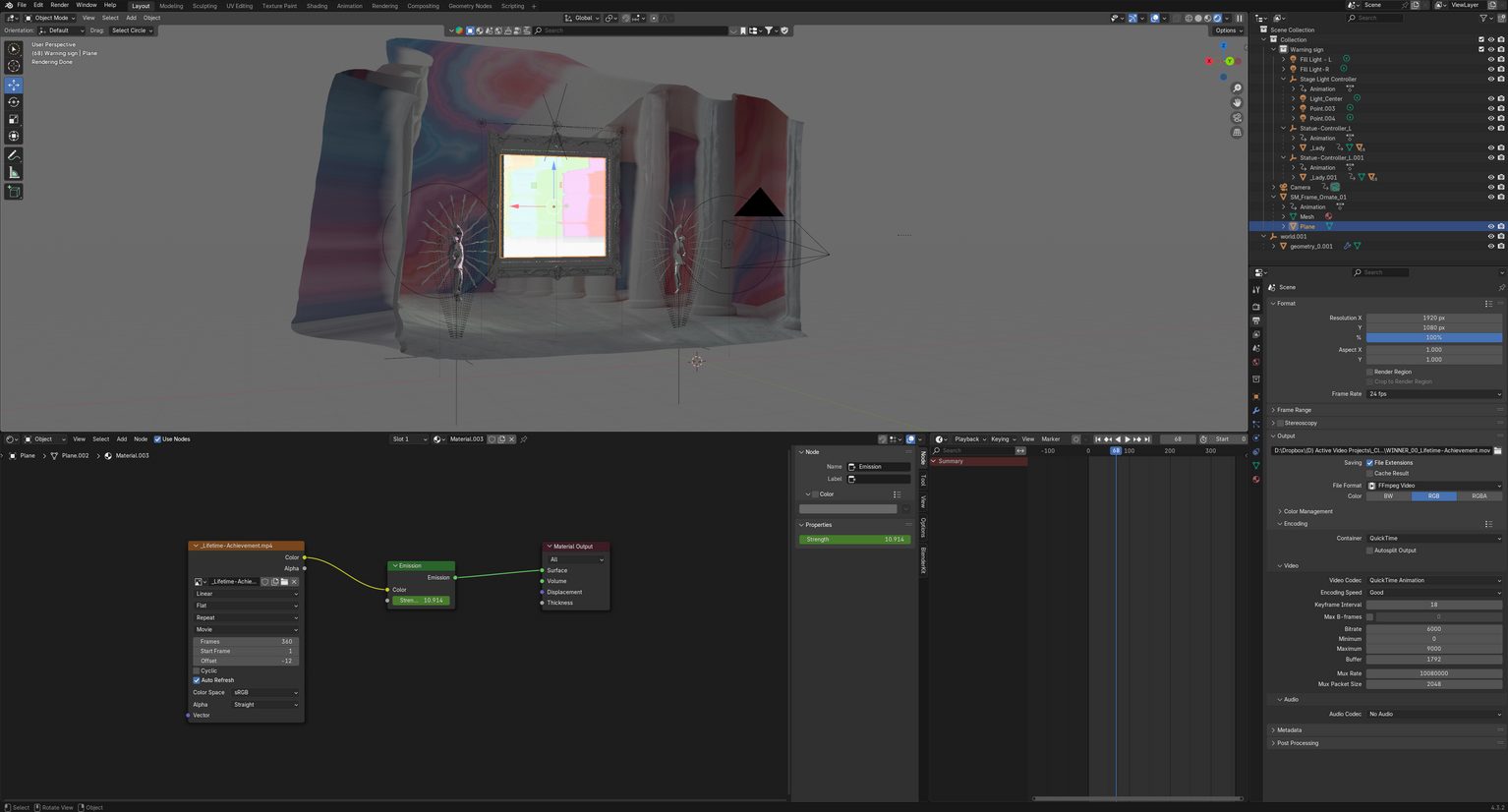The height and width of the screenshot is (812, 1508).
Task: Jump to the timeline's first frame
Action: 1098,439
